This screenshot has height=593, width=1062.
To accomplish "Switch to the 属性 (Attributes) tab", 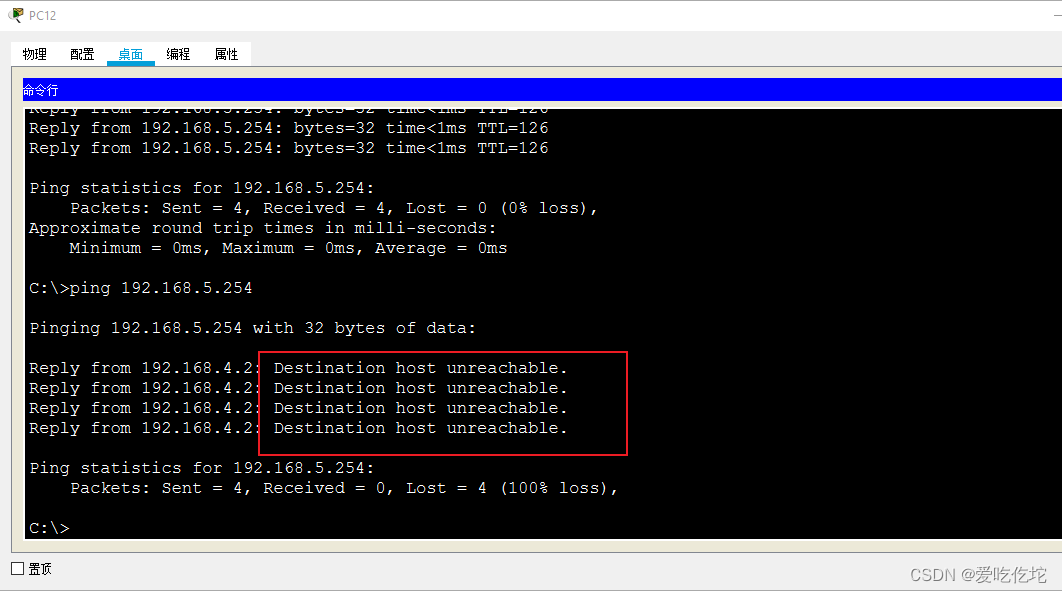I will 226,54.
